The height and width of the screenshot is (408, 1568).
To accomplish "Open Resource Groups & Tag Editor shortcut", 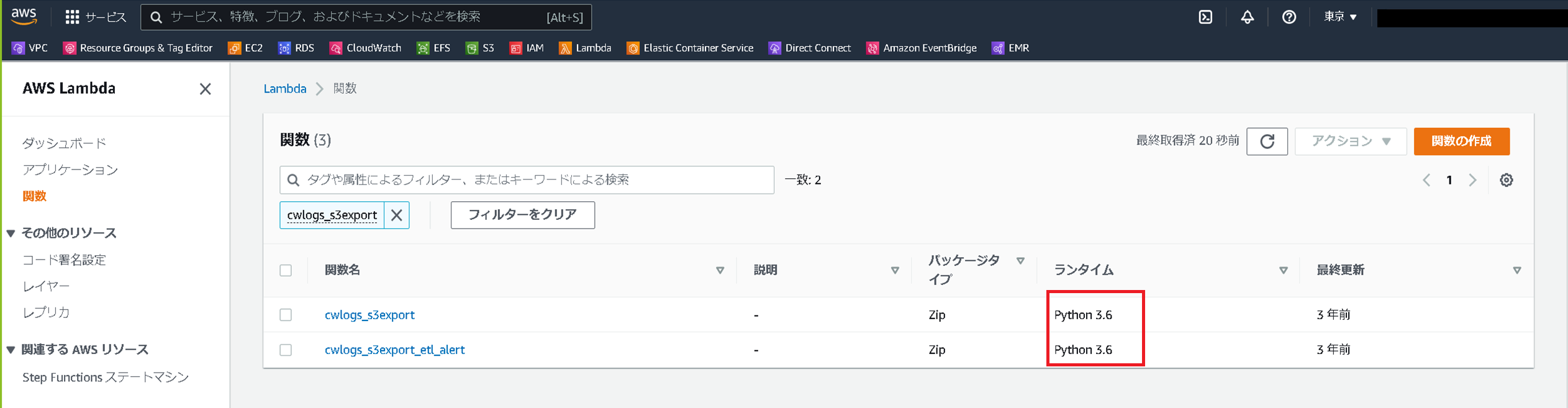I will (138, 48).
